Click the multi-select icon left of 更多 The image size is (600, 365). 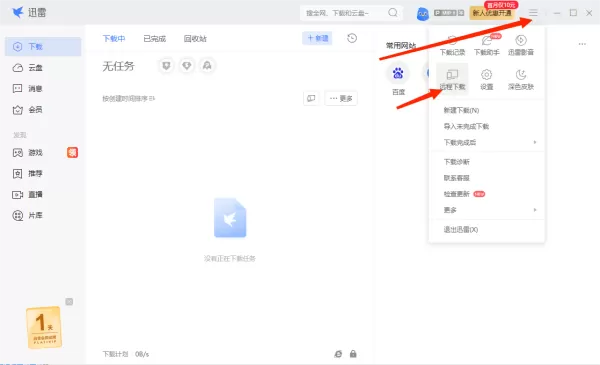coord(311,98)
